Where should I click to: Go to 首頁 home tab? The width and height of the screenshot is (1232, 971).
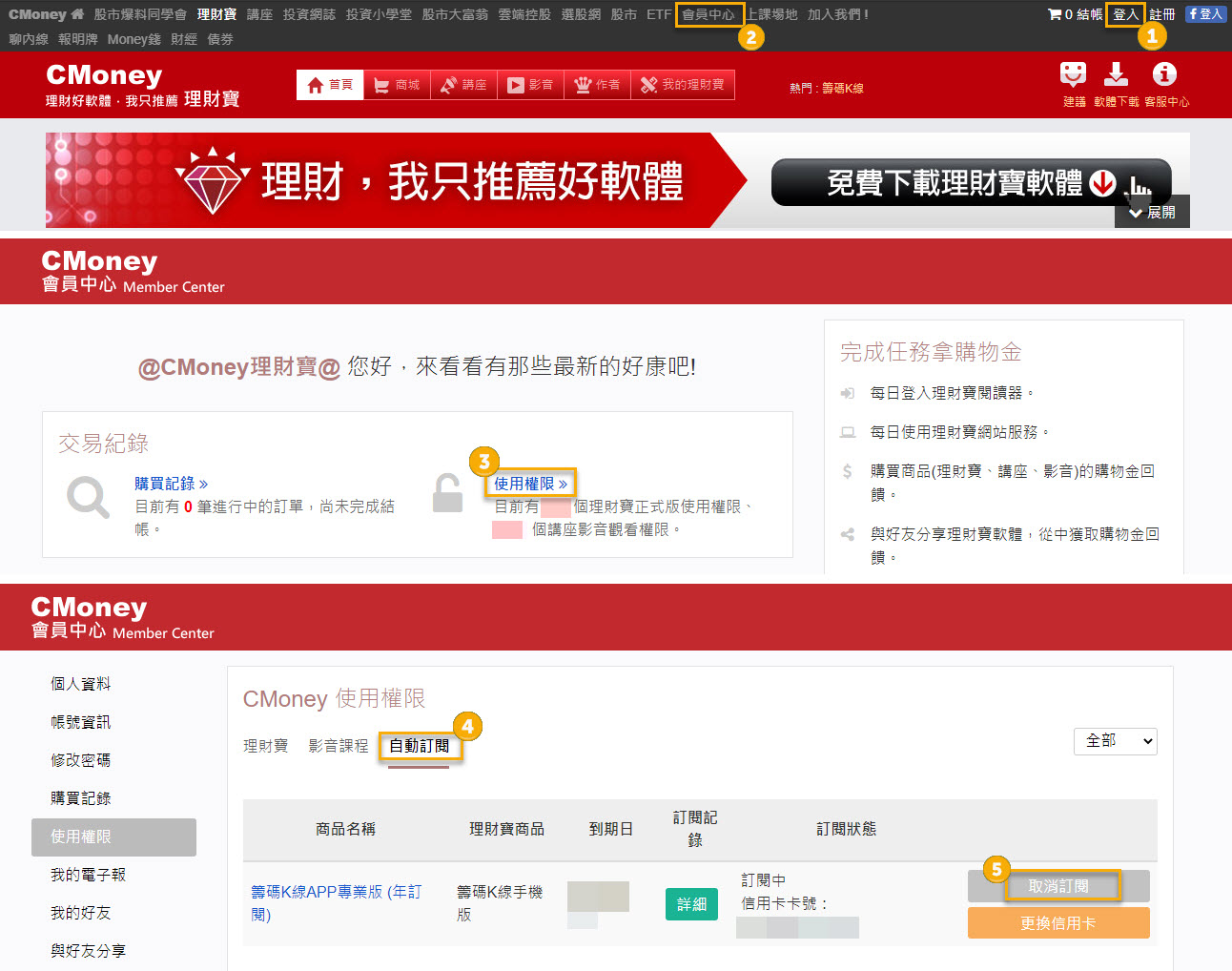330,85
